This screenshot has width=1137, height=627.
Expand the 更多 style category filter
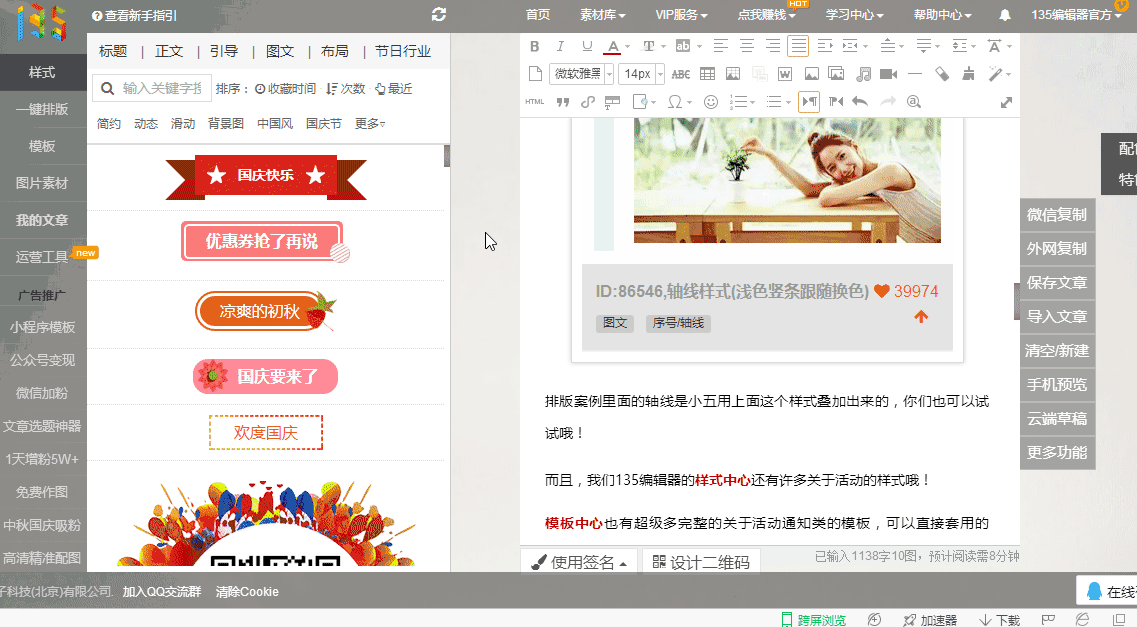(369, 124)
